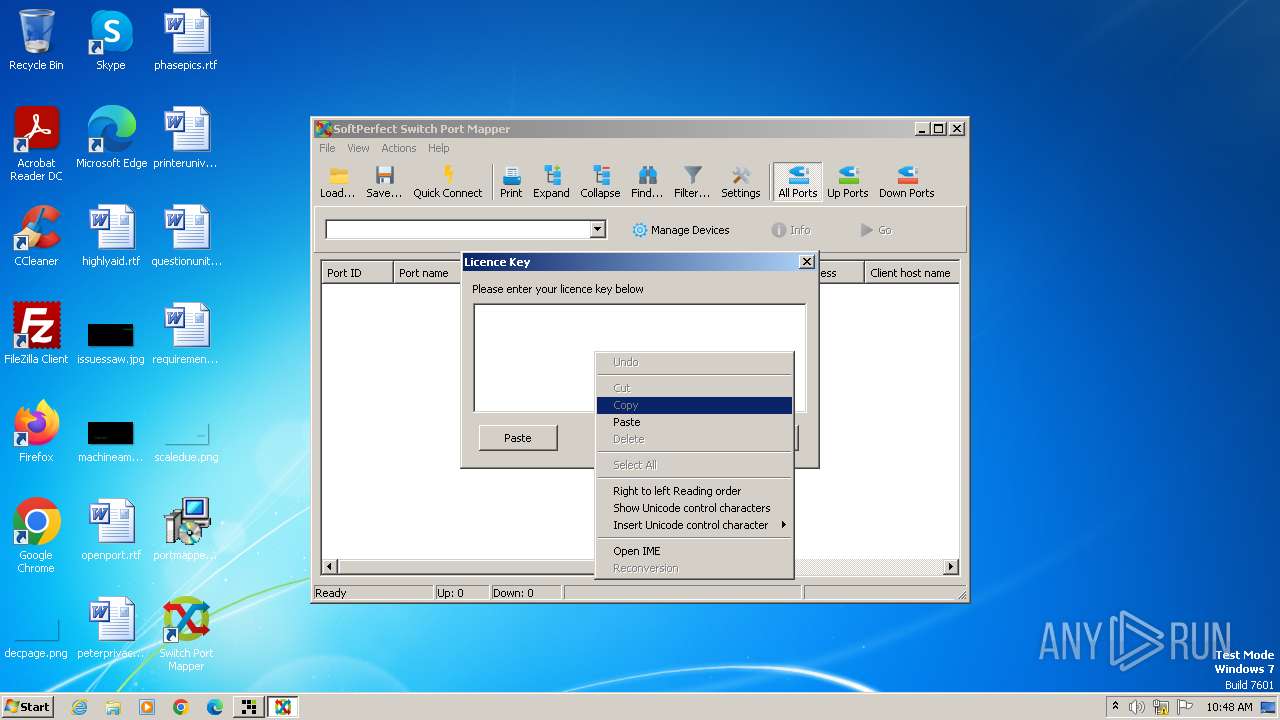
Task: Click the Expand toolbar button
Action: point(551,183)
